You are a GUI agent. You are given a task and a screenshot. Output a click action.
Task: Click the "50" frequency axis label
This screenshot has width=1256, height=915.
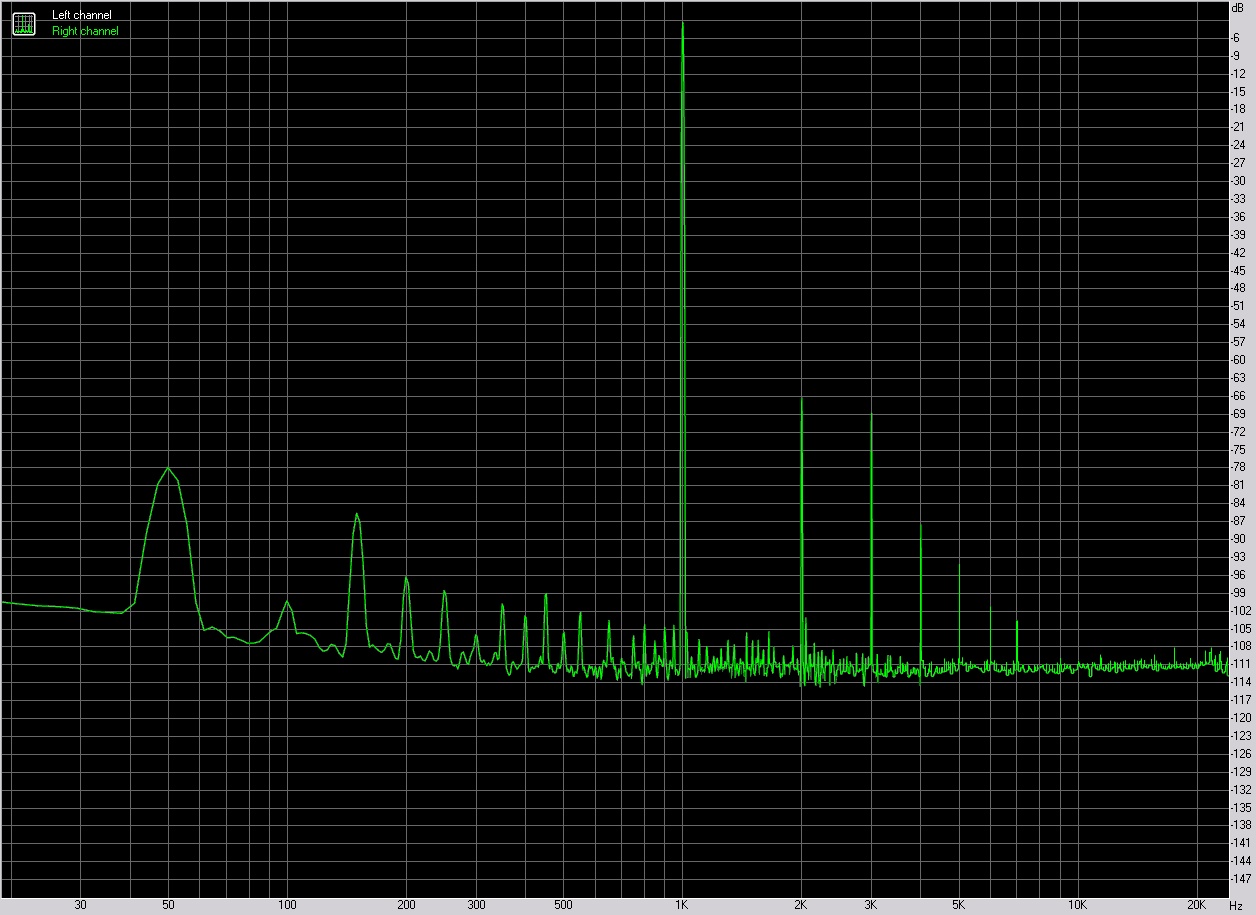pyautogui.click(x=169, y=906)
